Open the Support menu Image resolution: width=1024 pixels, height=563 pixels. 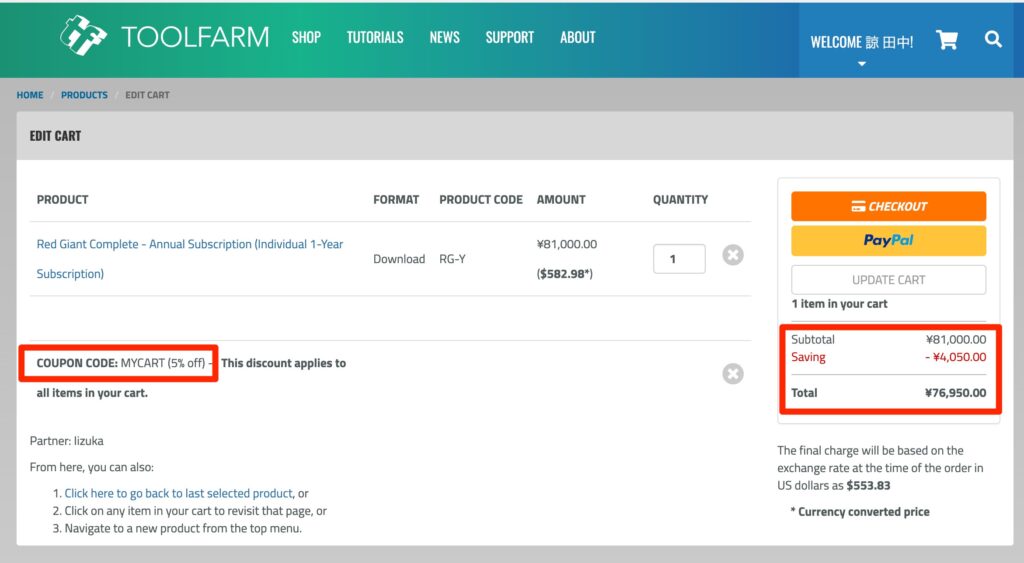click(510, 37)
